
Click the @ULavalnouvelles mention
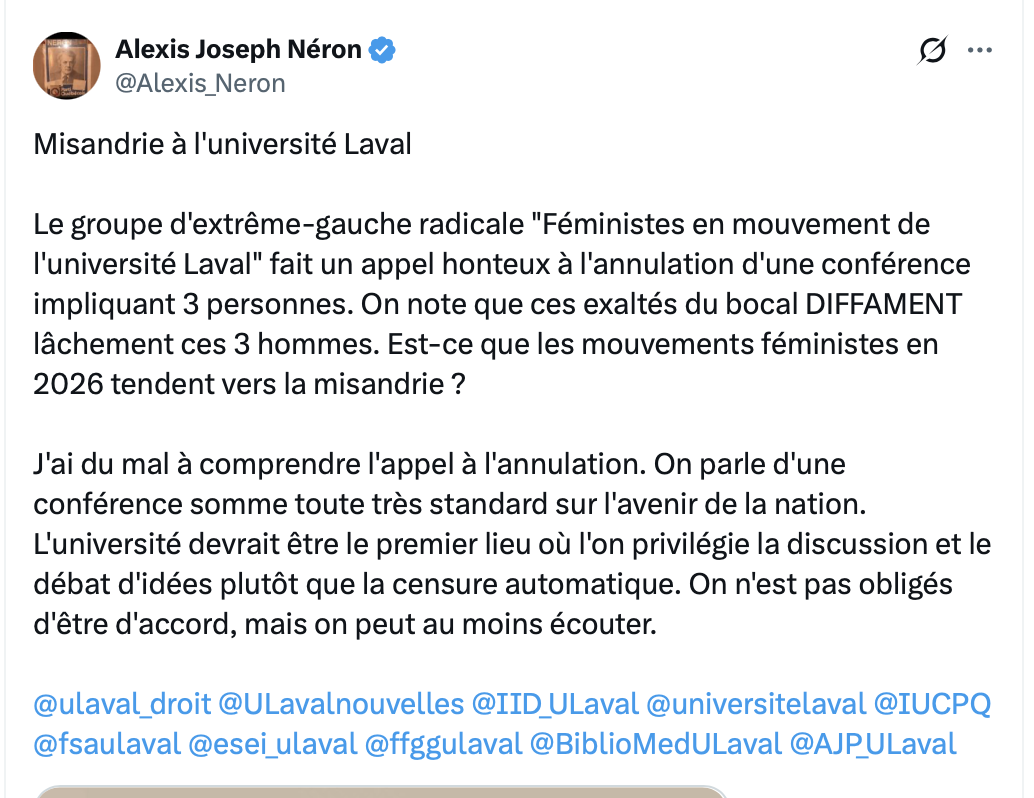coord(341,704)
